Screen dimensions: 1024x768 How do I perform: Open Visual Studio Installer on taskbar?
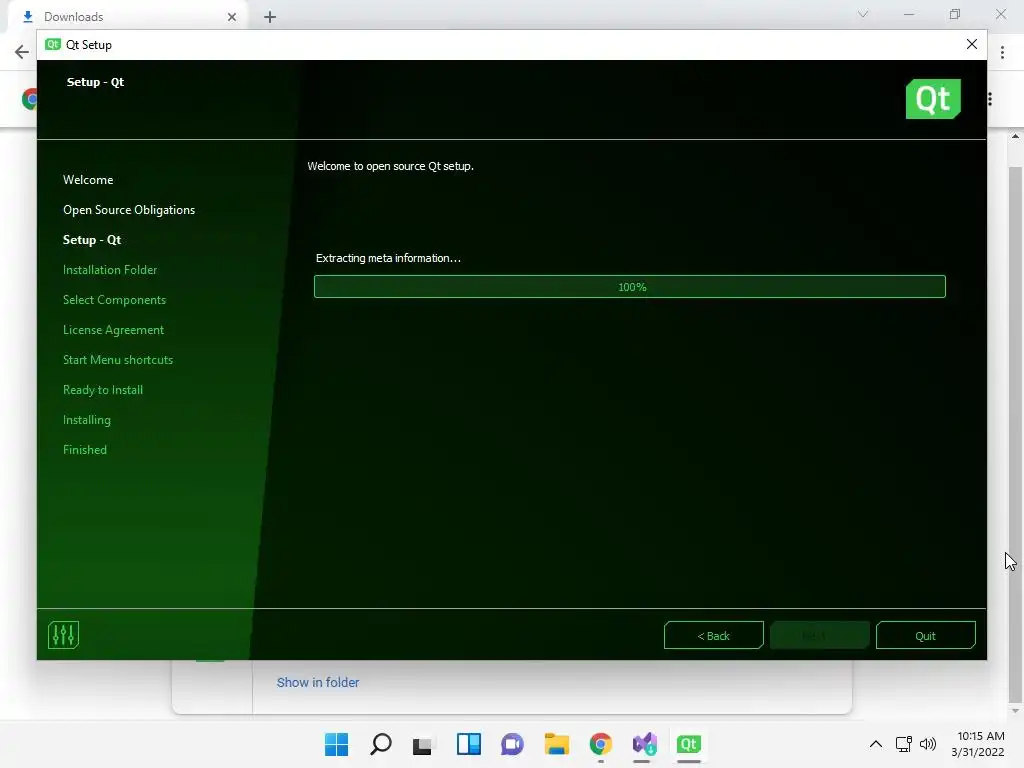pyautogui.click(x=645, y=744)
